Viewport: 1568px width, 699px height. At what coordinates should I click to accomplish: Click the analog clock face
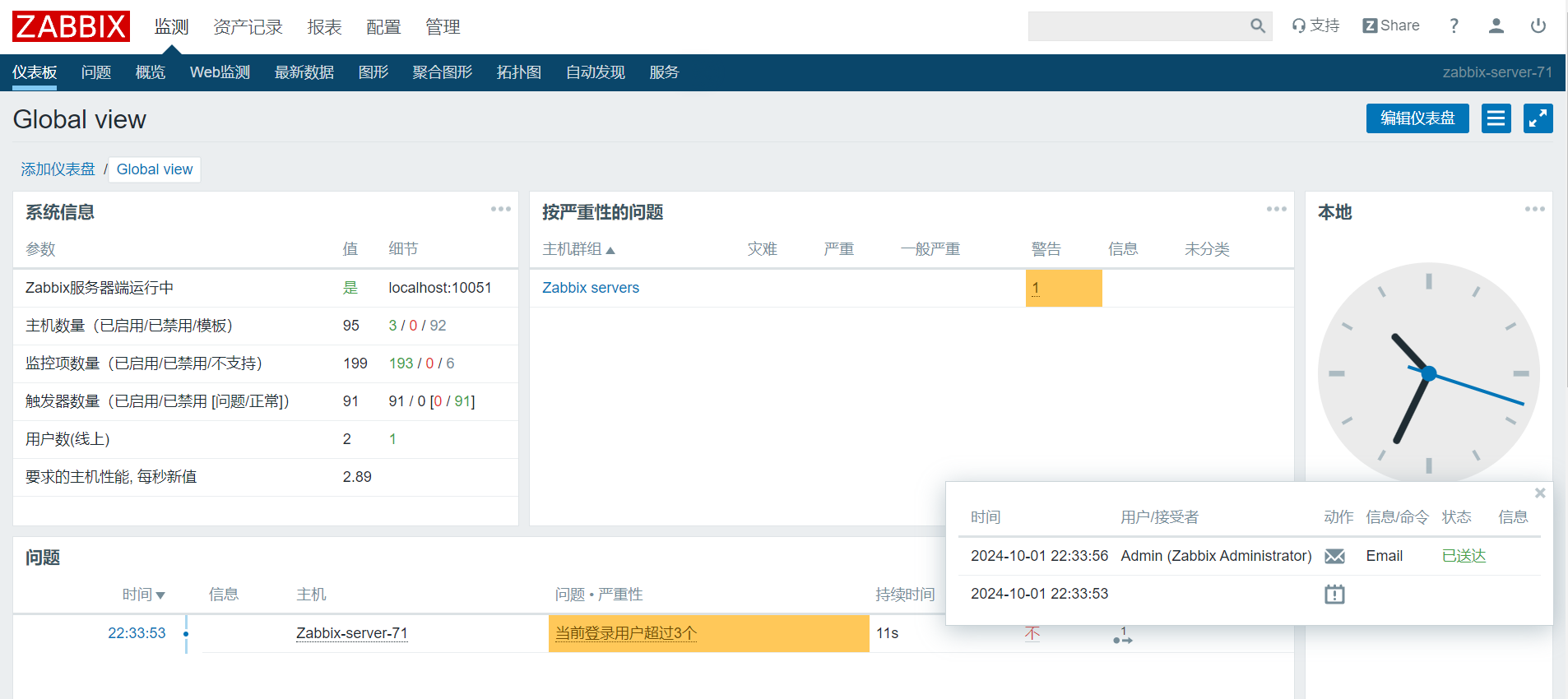pos(1429,373)
